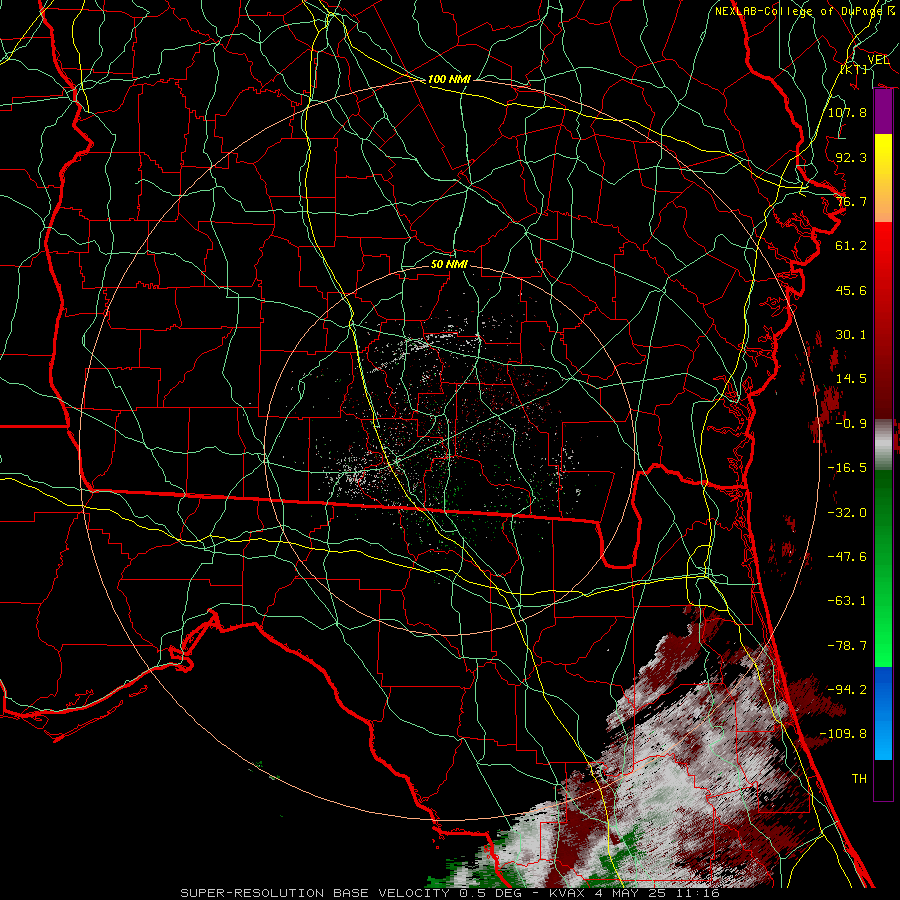Click the 92.3 velocity scale value
Image resolution: width=900 pixels, height=900 pixels.
[851, 157]
